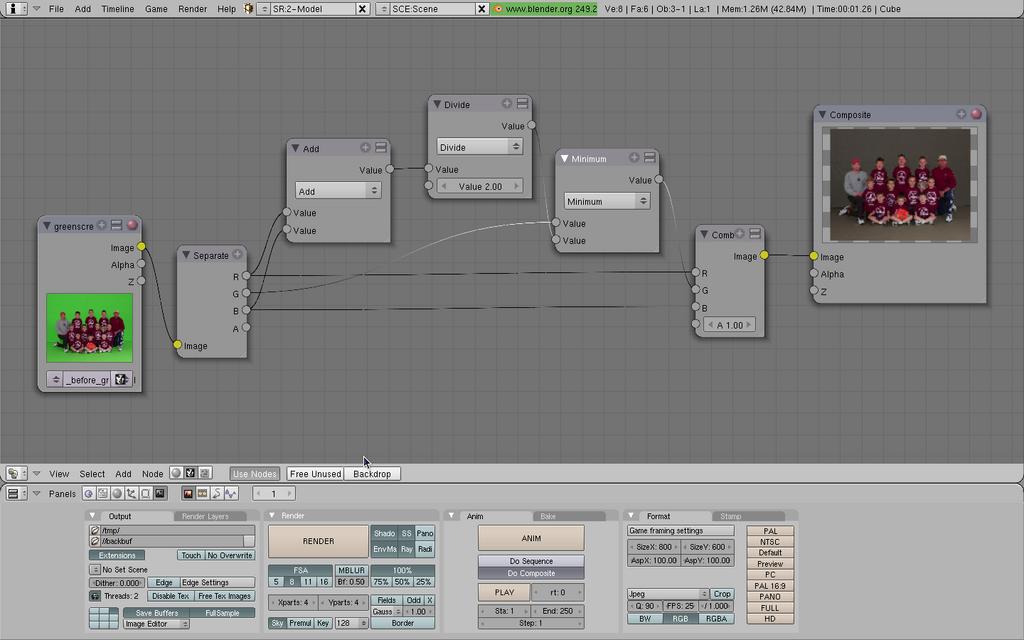Click red preview sphere on greenscreen node
Screen dimensions: 1024x640
132,225
